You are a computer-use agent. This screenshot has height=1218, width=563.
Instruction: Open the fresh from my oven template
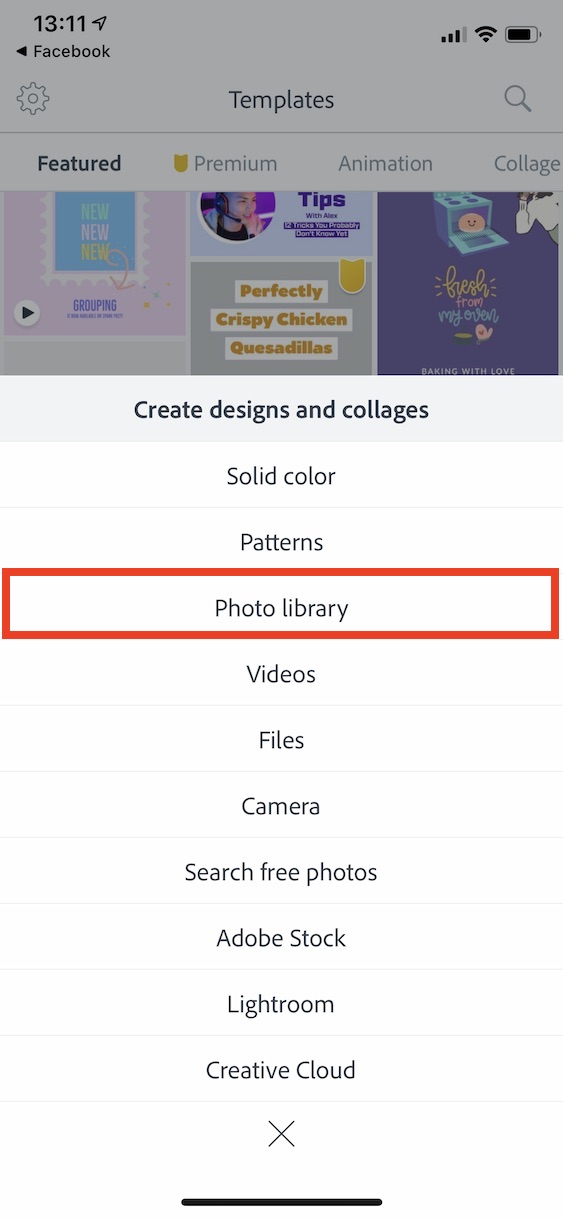tap(467, 284)
